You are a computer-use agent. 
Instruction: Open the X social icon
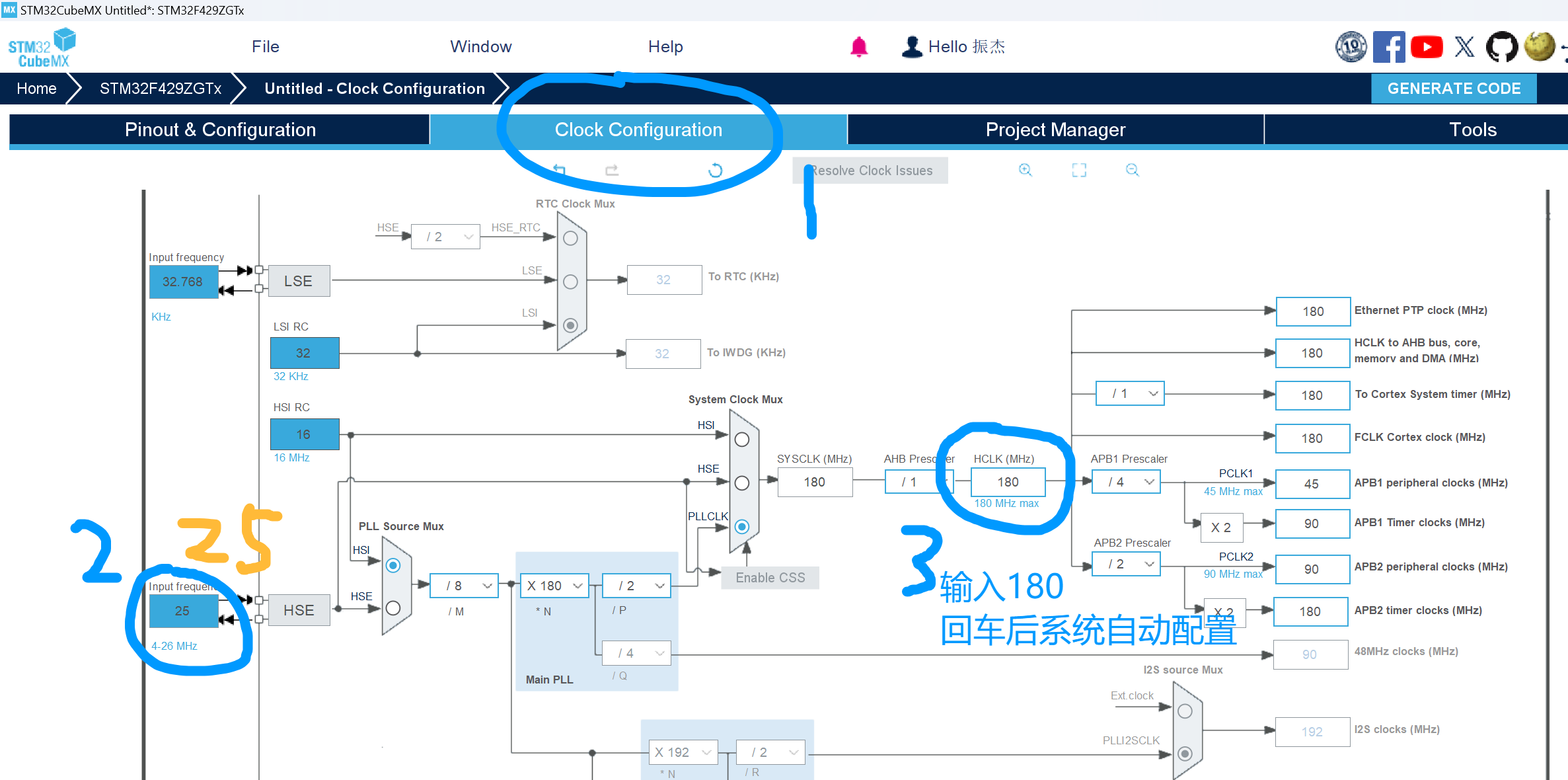click(x=1464, y=47)
